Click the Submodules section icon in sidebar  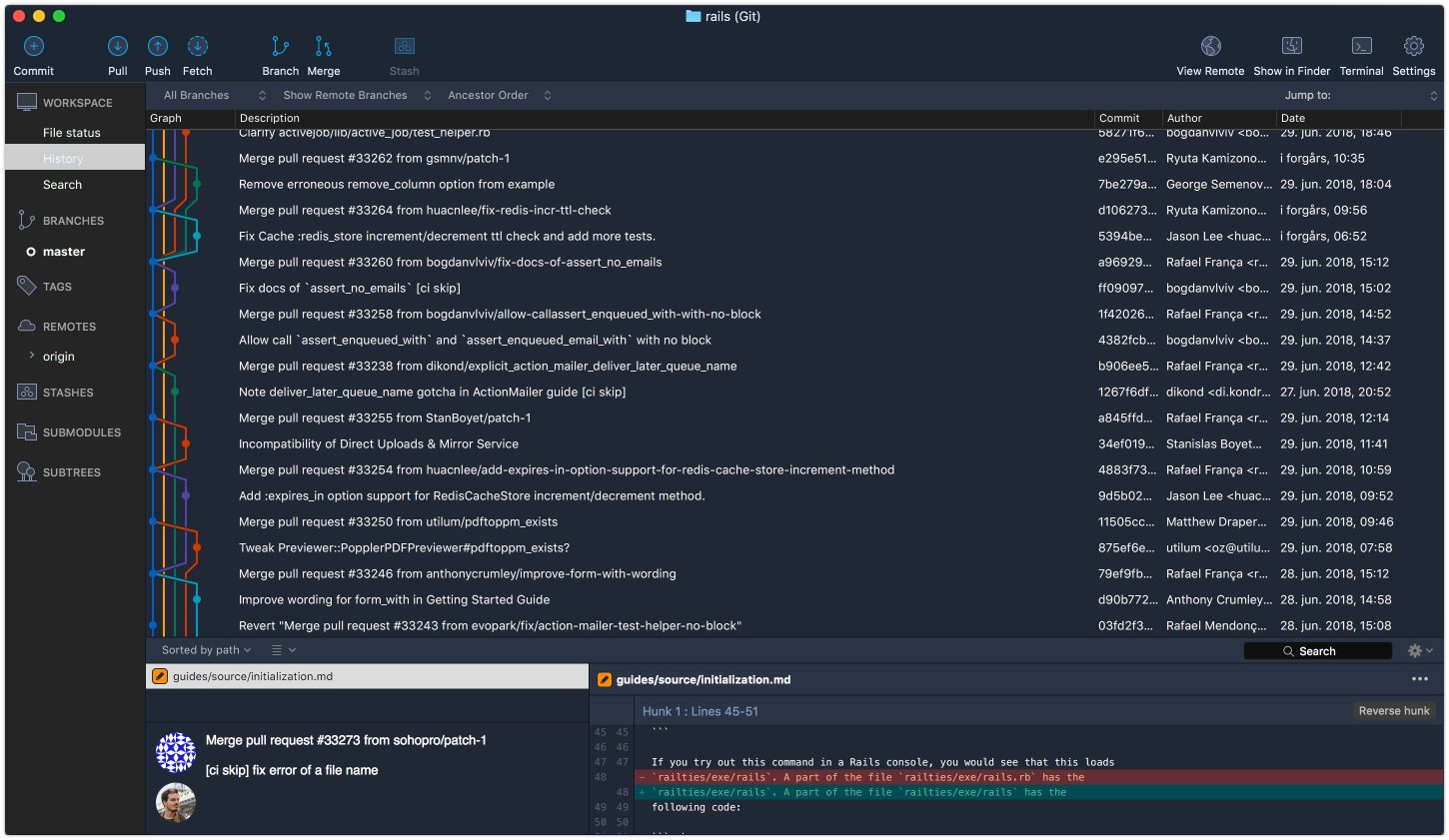tap(27, 432)
